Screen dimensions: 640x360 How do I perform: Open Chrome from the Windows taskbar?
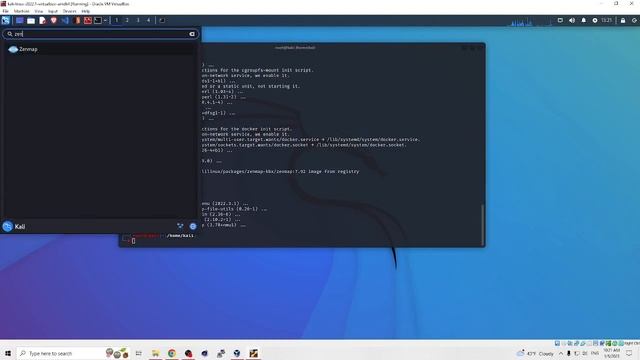172,353
